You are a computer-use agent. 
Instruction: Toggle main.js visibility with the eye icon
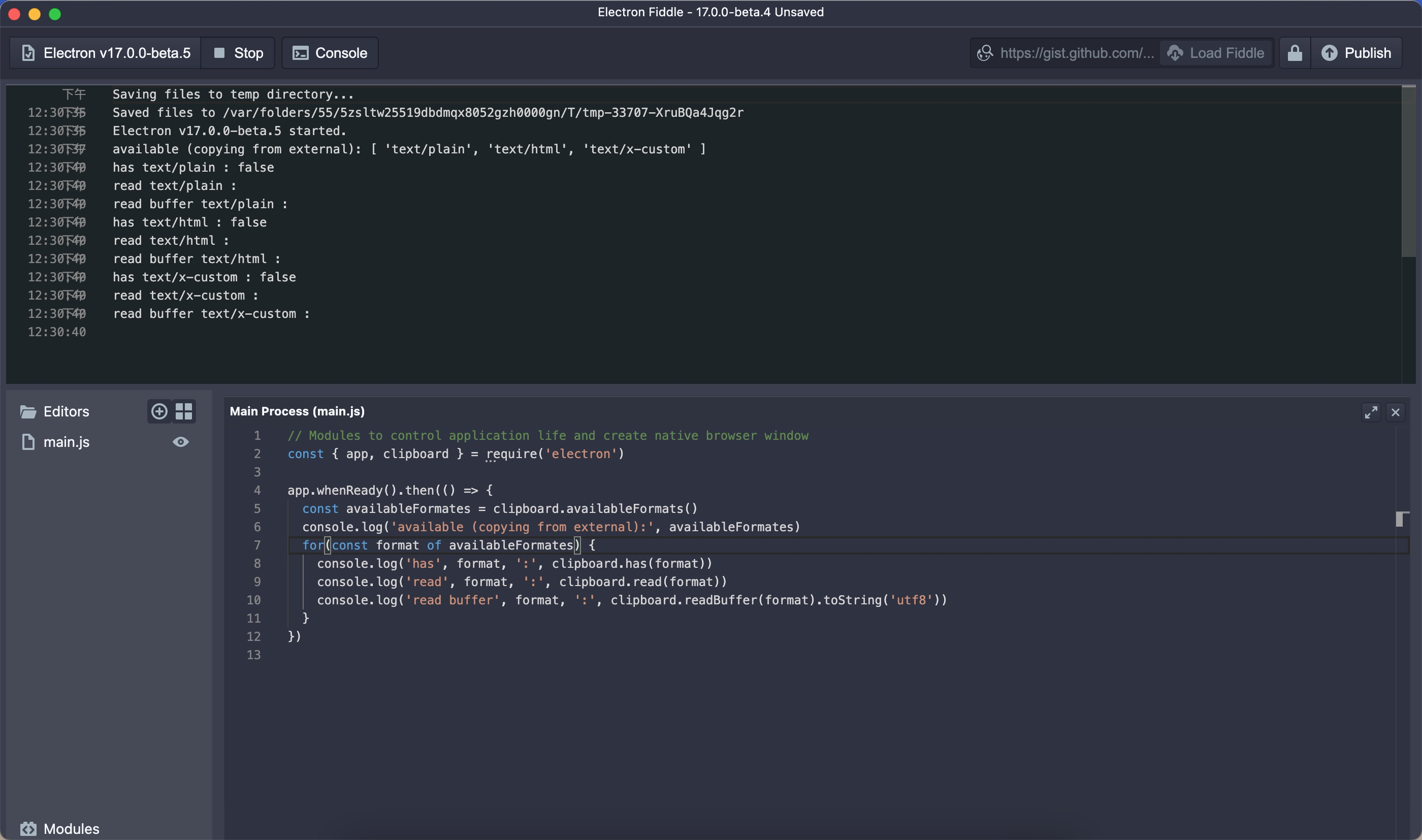181,441
